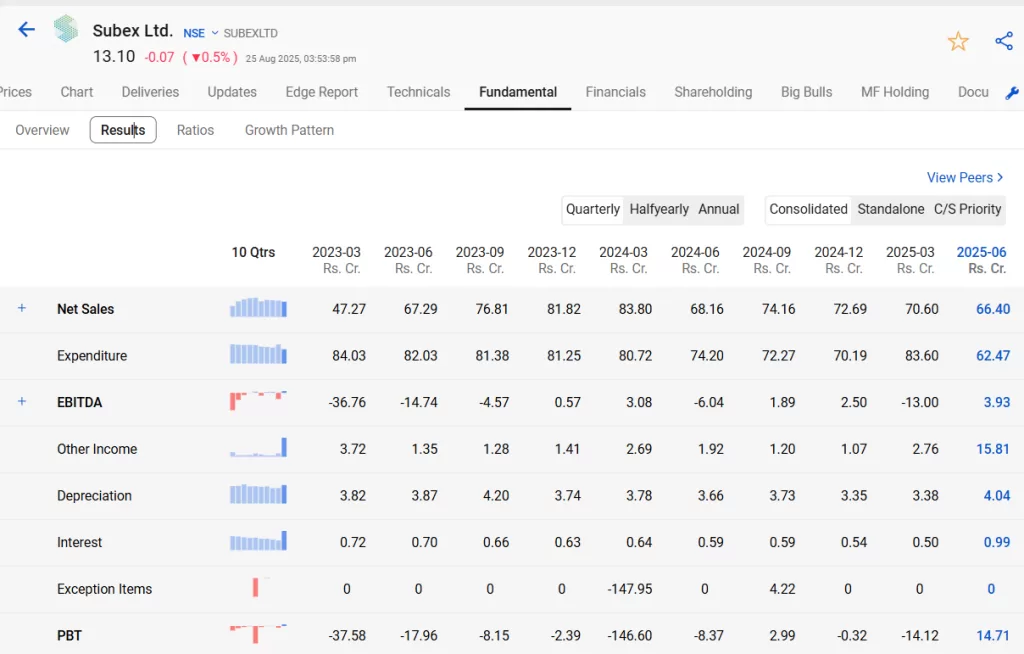
Task: Switch to Standalone financials
Action: [x=891, y=209]
